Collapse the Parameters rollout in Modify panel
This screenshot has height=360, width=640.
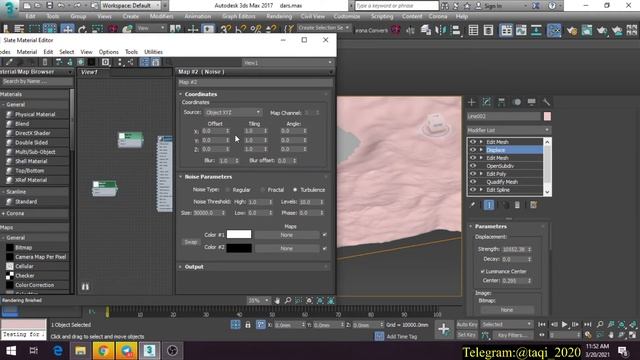pos(471,227)
